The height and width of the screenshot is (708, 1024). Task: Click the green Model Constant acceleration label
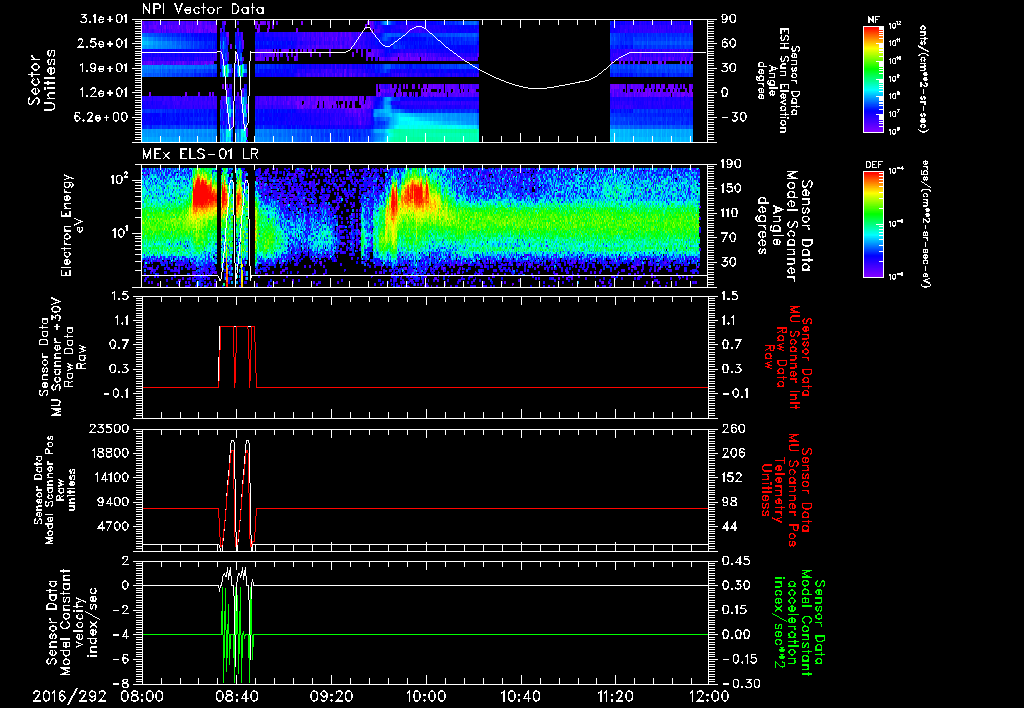(x=797, y=620)
